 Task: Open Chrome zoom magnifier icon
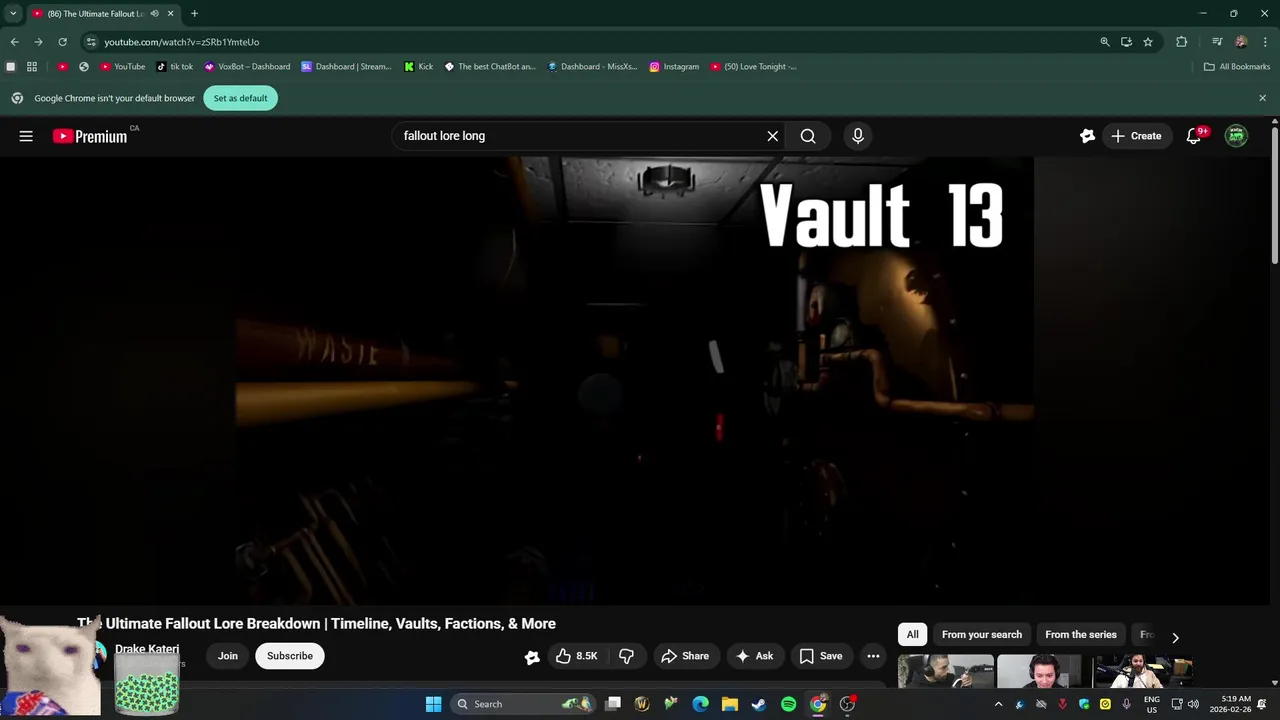[x=1105, y=42]
